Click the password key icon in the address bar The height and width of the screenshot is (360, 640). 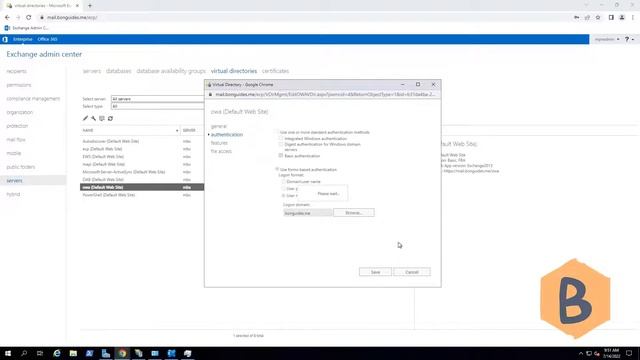[x=576, y=18]
